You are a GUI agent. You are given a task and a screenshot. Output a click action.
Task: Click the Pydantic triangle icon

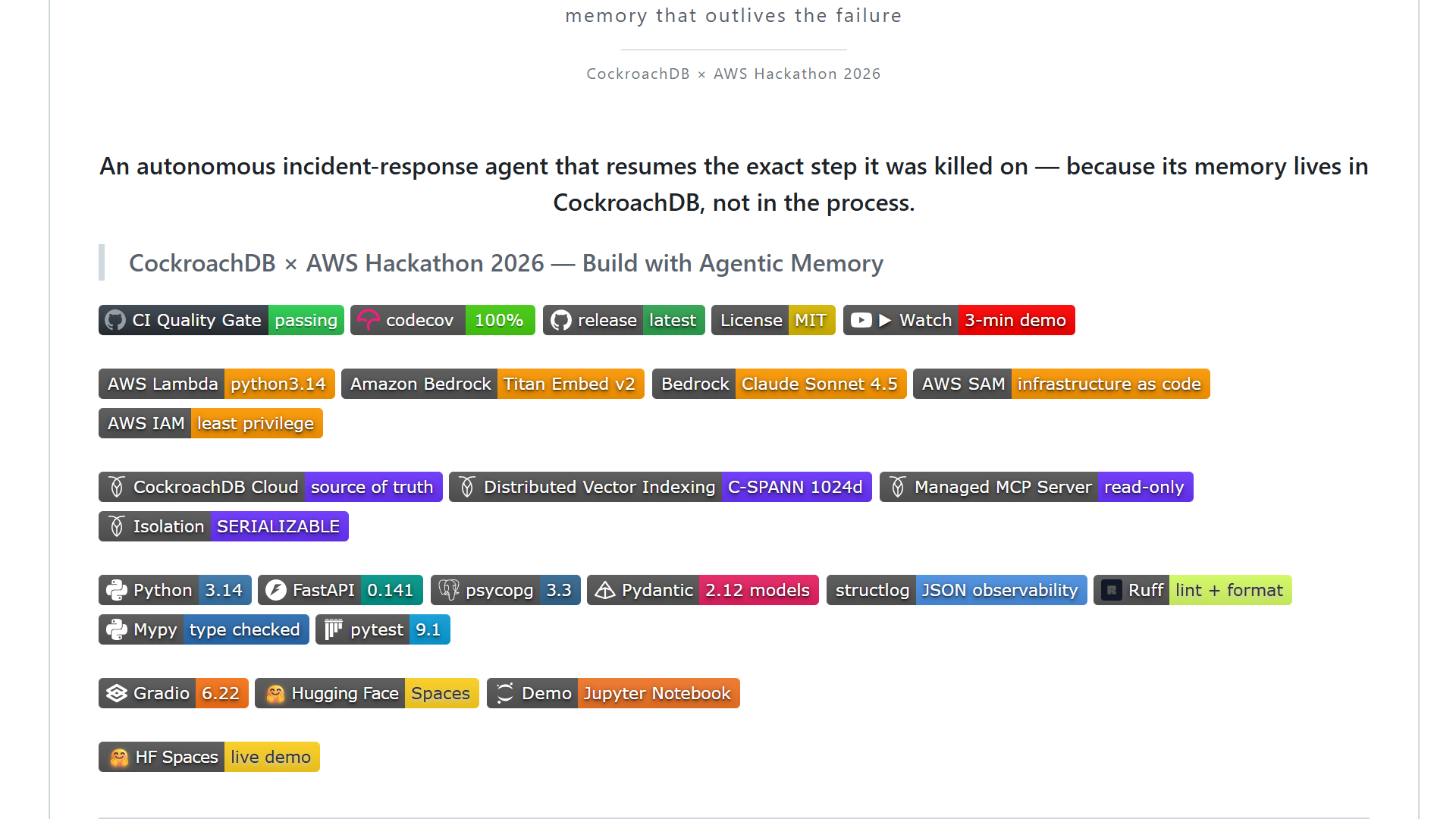click(x=605, y=590)
